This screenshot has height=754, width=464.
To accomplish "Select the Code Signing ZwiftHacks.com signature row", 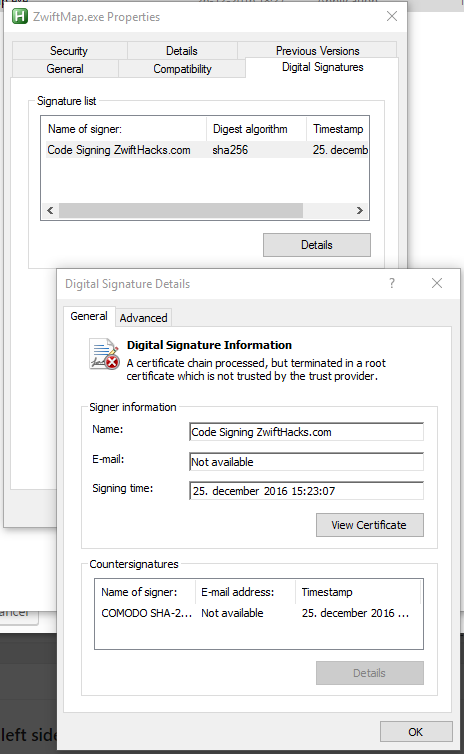I will click(x=207, y=150).
